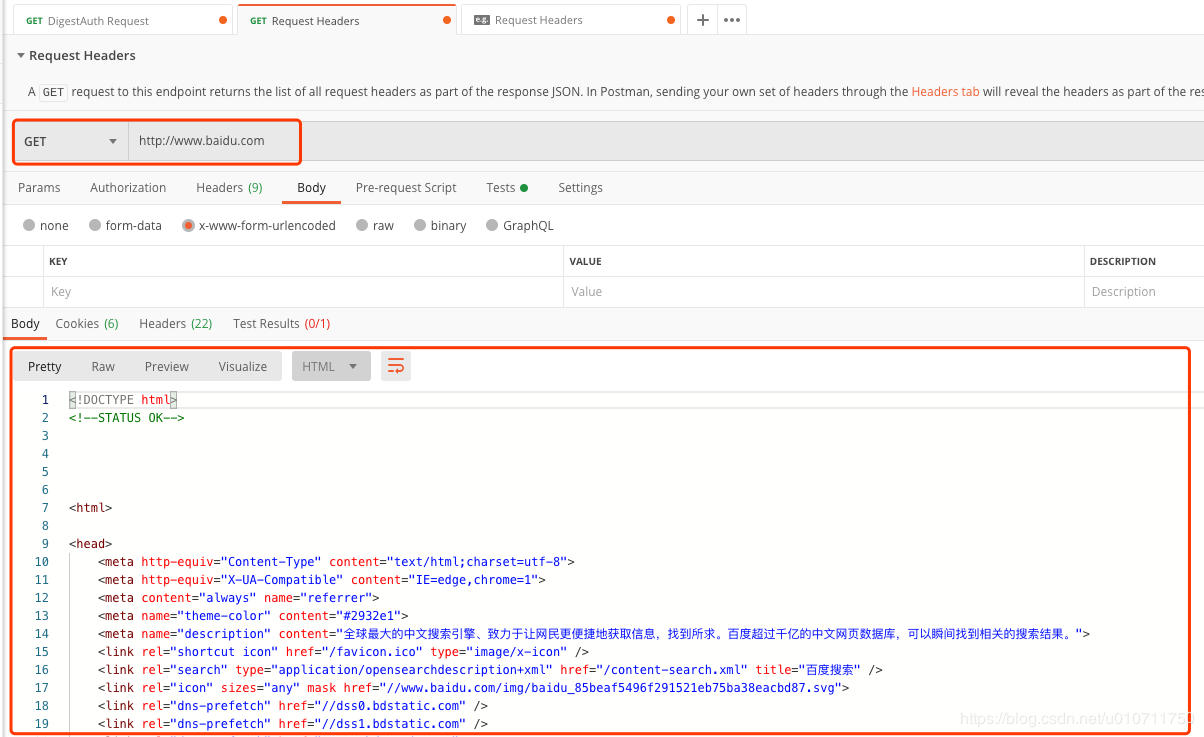Toggle line wrap icon in response toolbar

pyautogui.click(x=396, y=366)
